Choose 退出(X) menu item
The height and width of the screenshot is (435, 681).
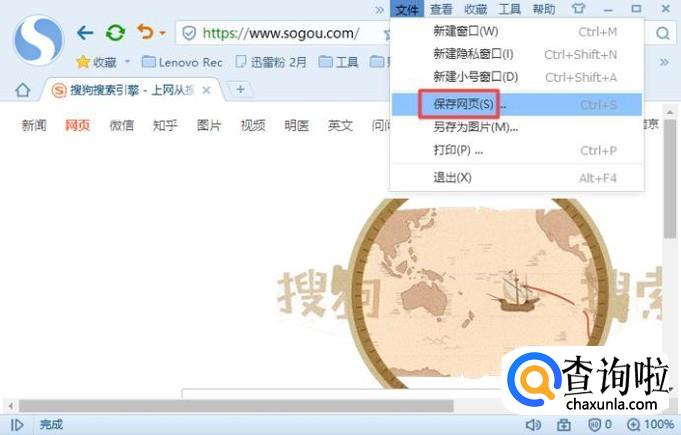[517, 178]
